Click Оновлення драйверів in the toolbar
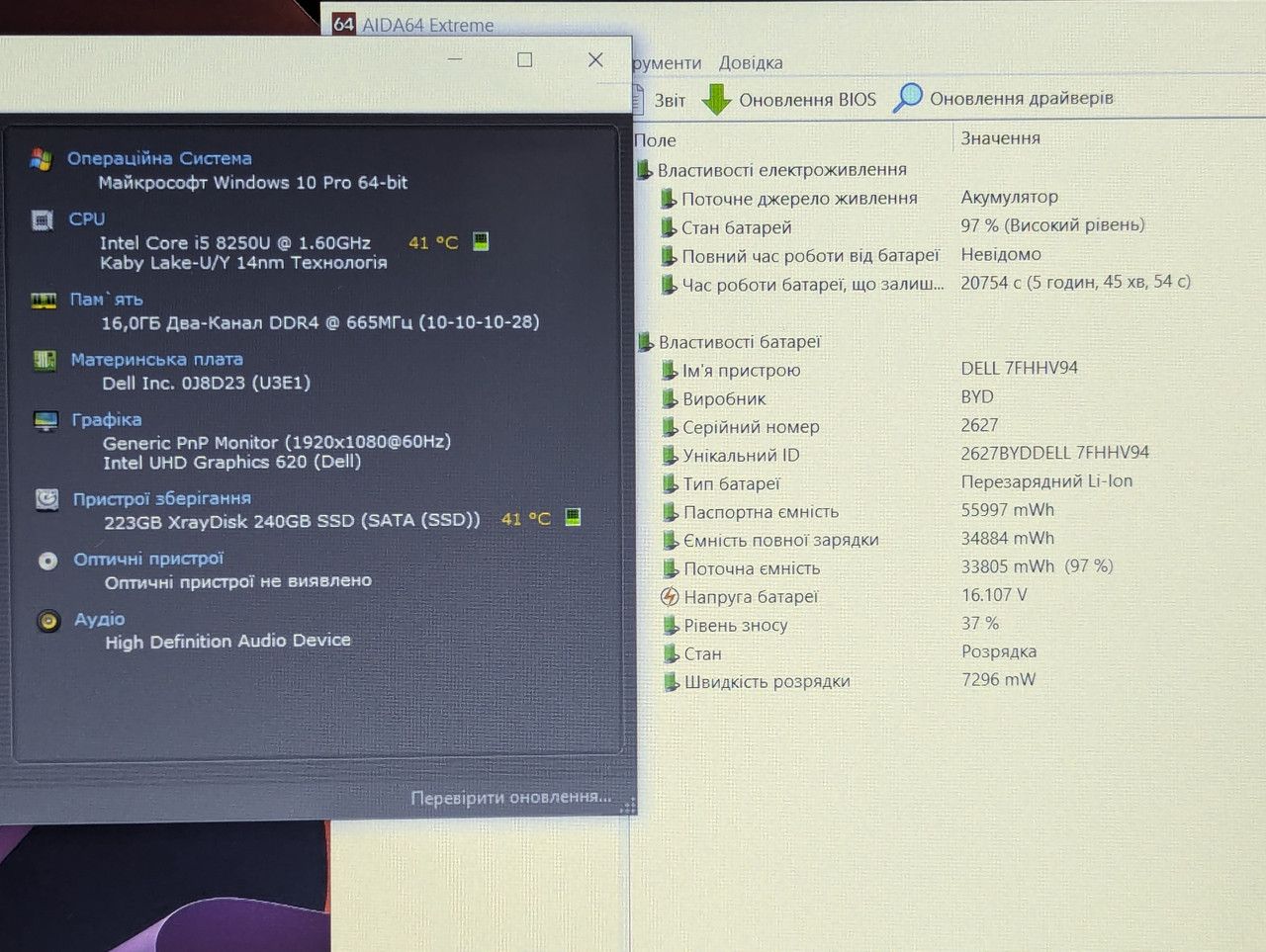Image resolution: width=1266 pixels, height=952 pixels. (x=1003, y=98)
